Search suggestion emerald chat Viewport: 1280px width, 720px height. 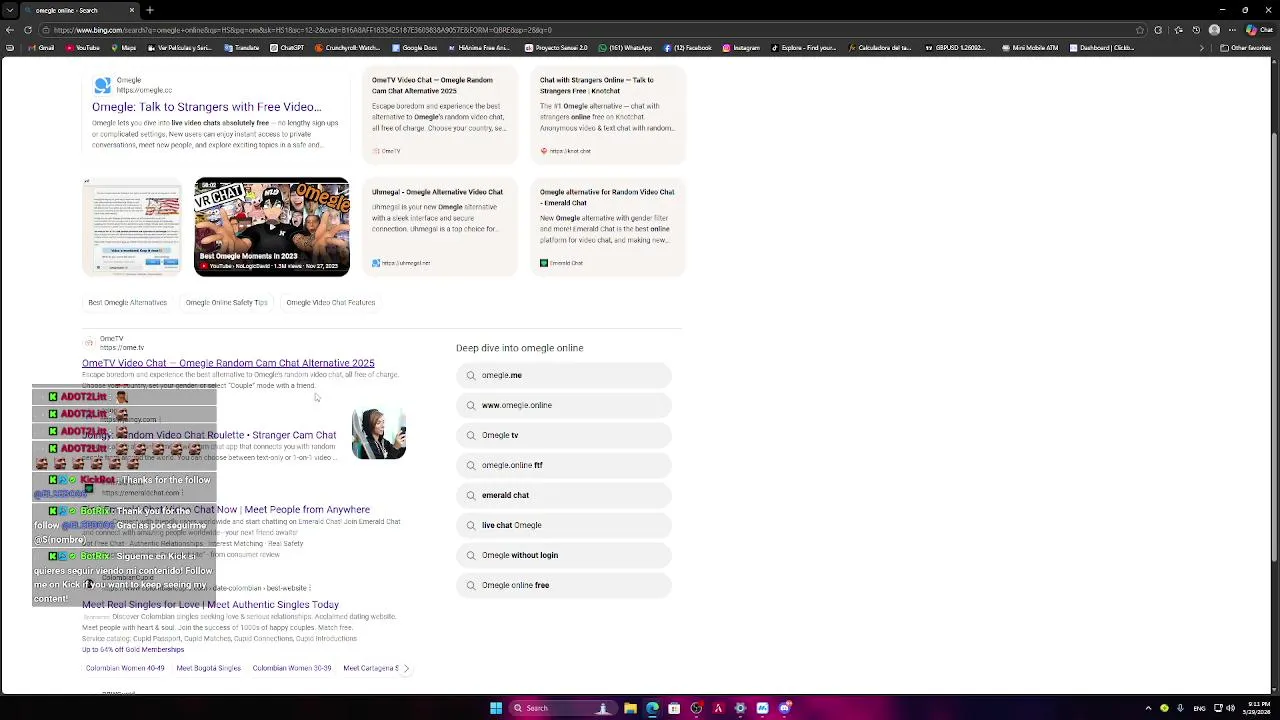[564, 495]
